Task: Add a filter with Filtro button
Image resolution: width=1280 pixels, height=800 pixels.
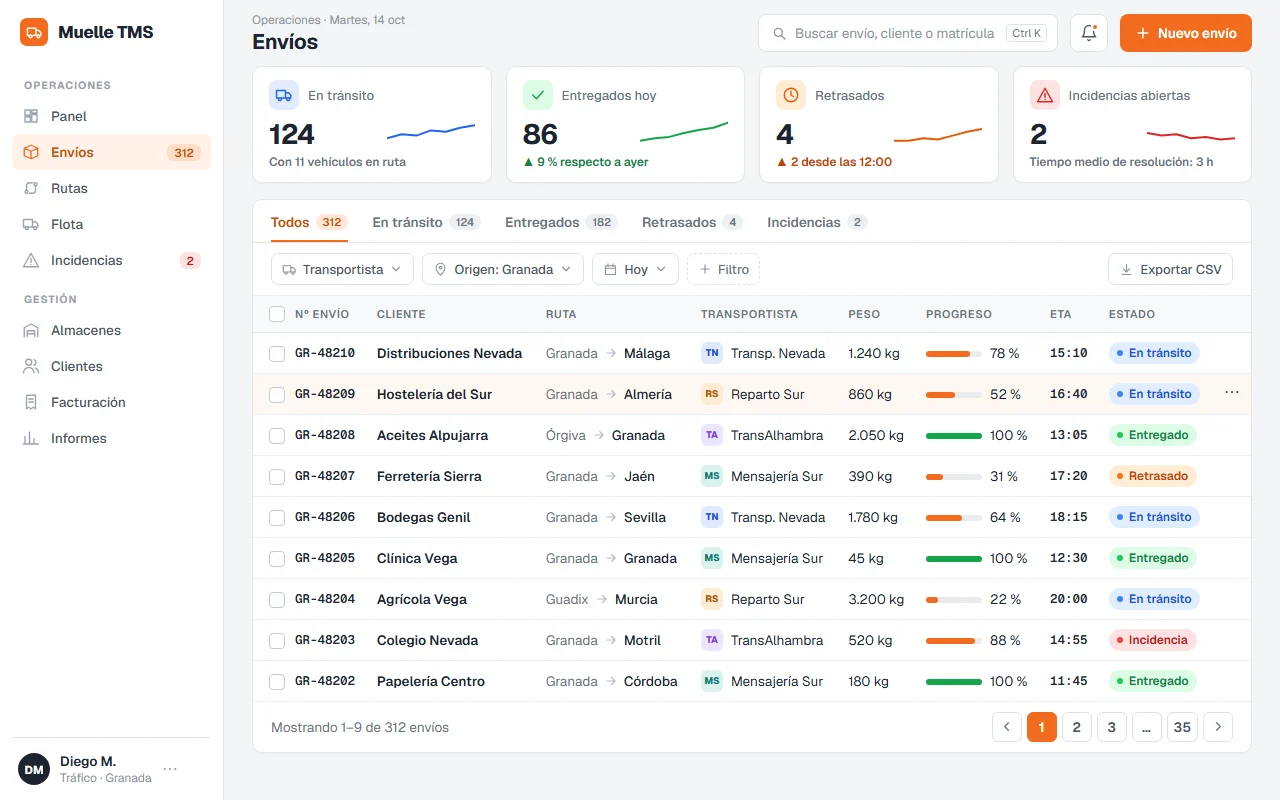Action: coord(724,269)
